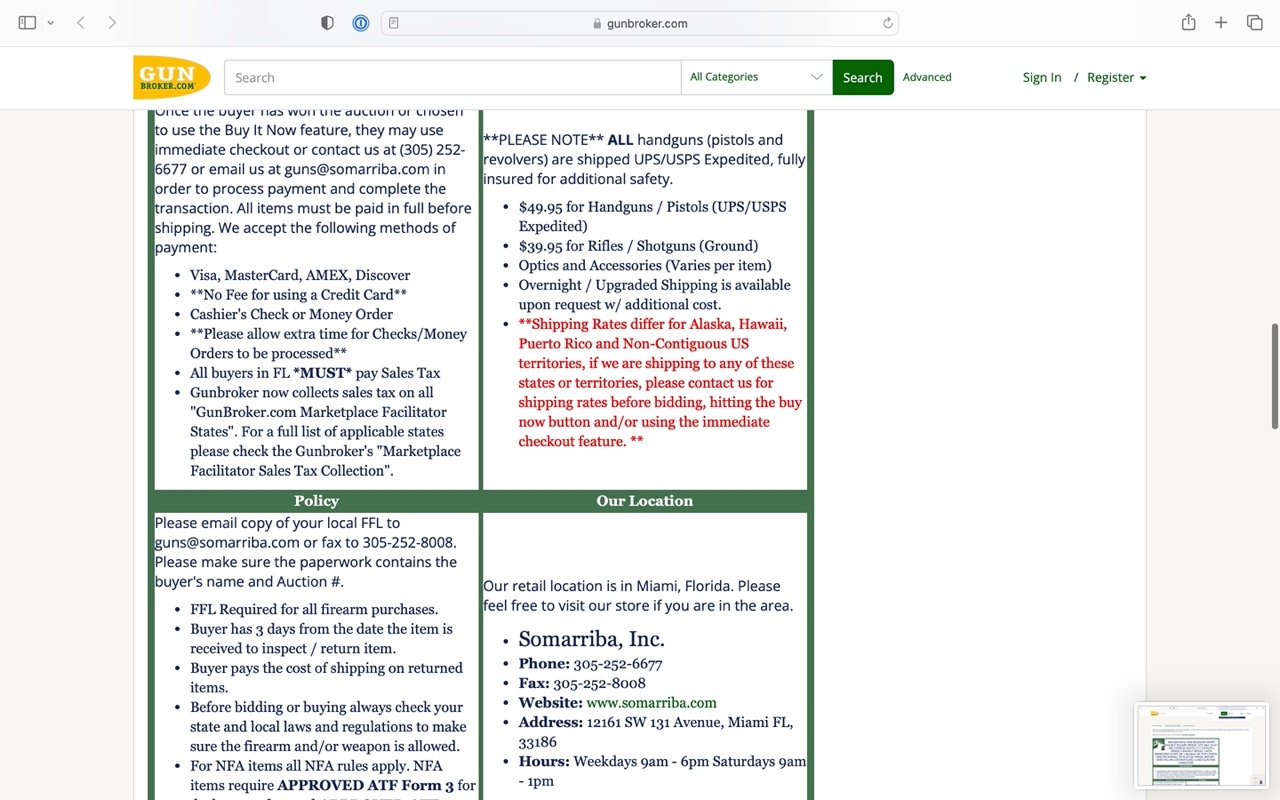Click the green Search button
The height and width of the screenshot is (800, 1280).
862,77
